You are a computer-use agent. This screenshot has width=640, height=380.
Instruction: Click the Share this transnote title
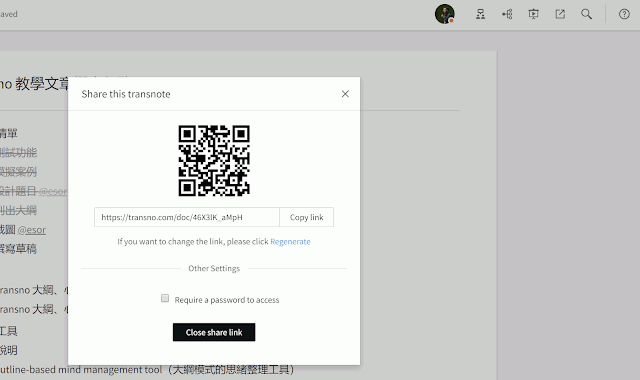pyautogui.click(x=126, y=94)
